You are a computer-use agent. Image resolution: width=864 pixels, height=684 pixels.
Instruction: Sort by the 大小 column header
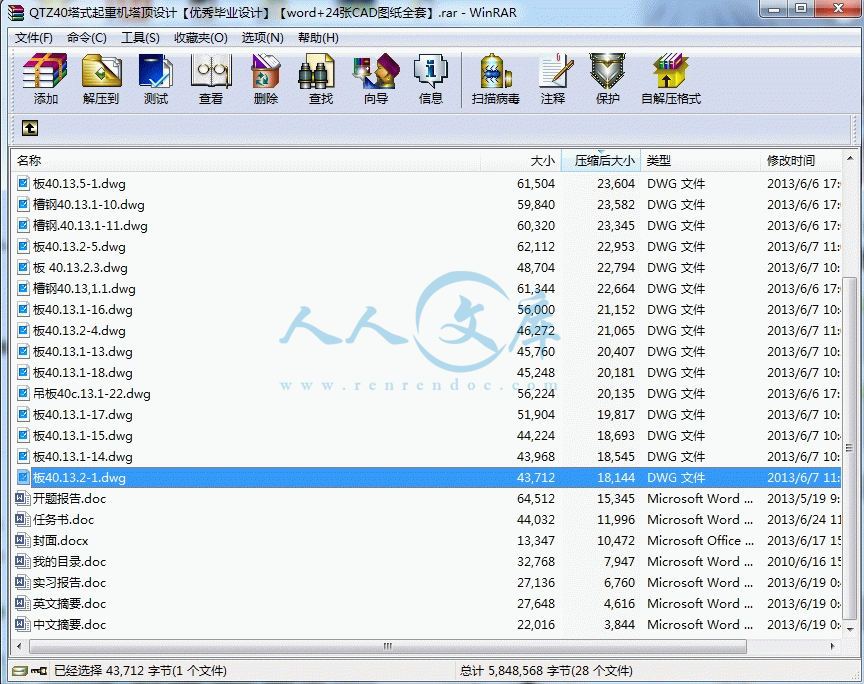click(x=520, y=160)
